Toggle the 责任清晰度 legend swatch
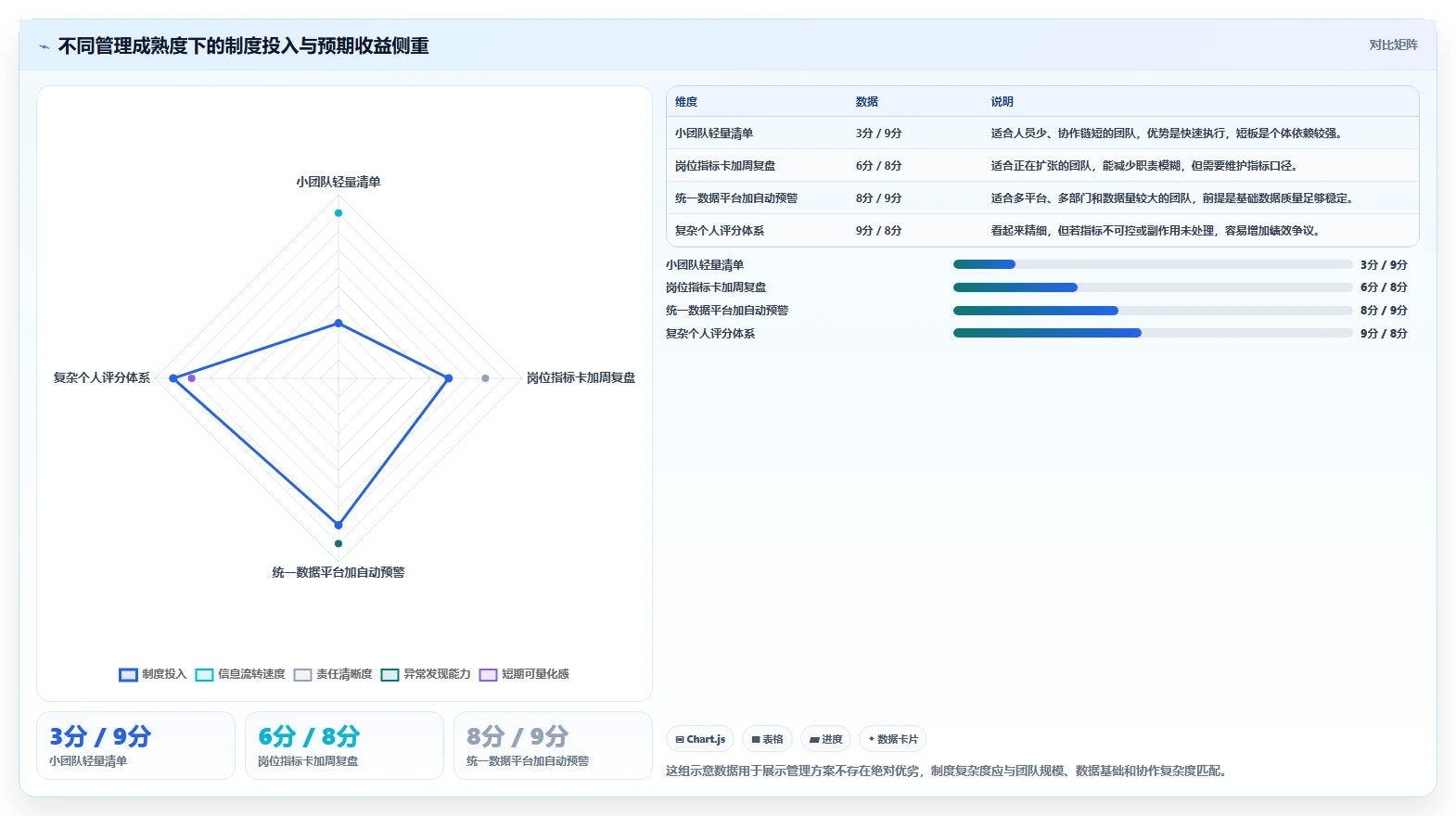The image size is (1456, 816). [302, 675]
